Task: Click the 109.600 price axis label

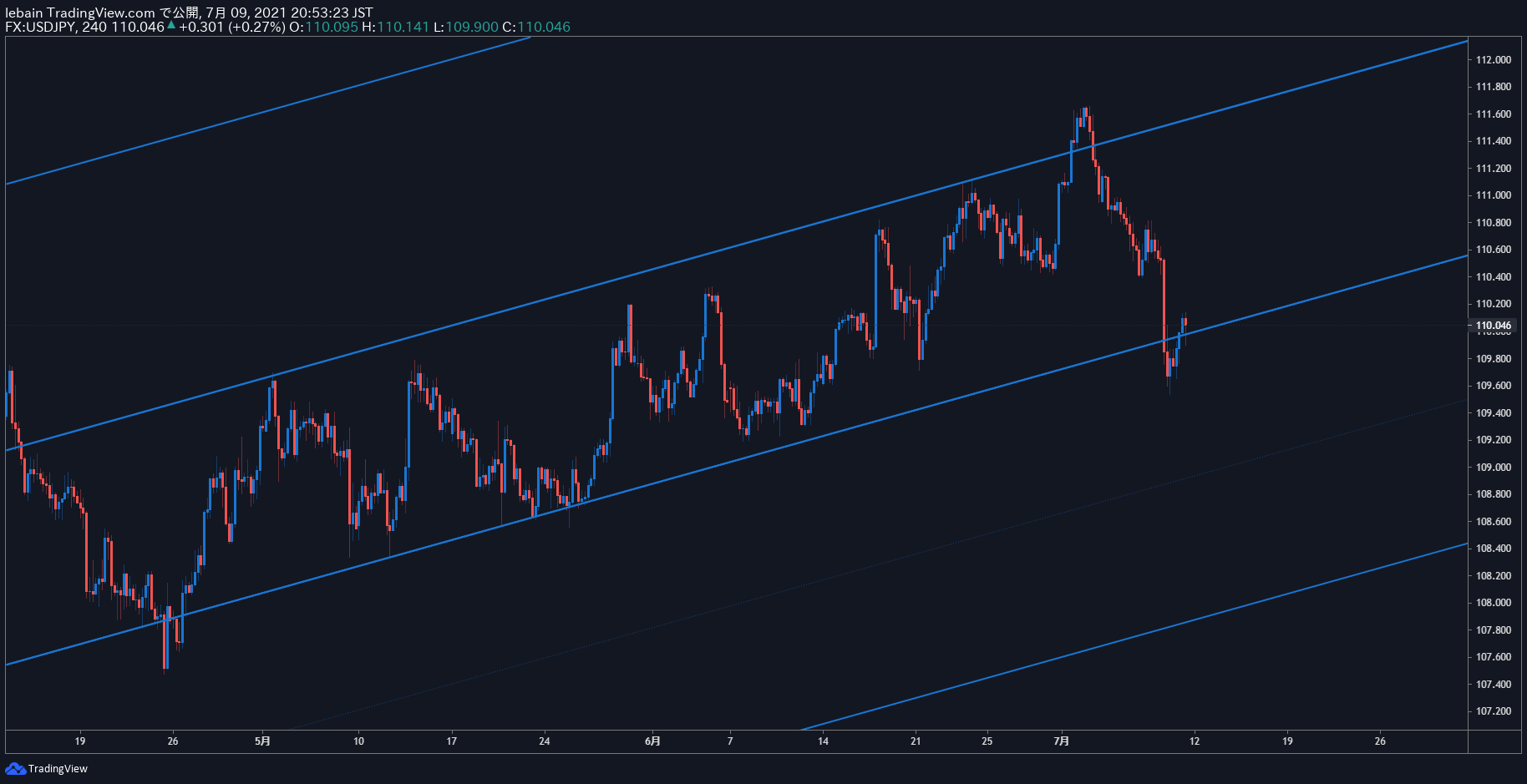Action: coord(1493,386)
